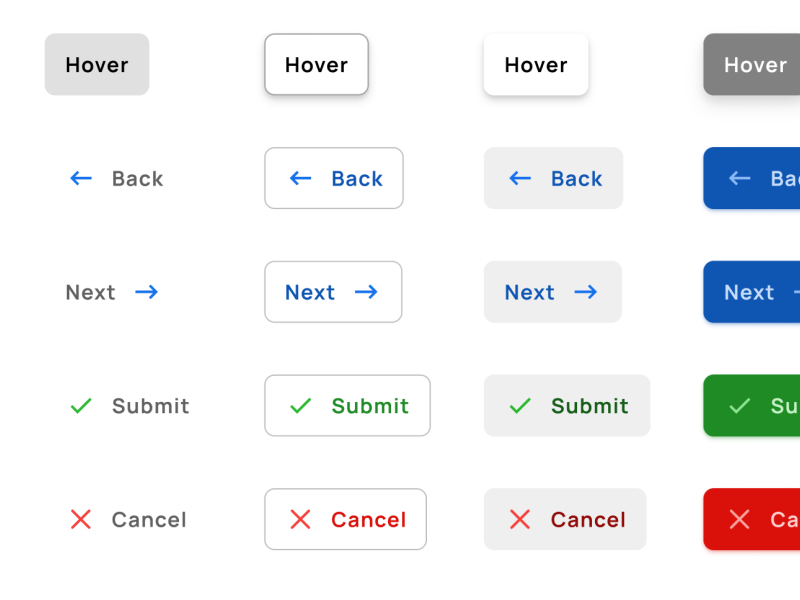Click the solid blue Next button
This screenshot has width=800, height=600.
pyautogui.click(x=752, y=292)
